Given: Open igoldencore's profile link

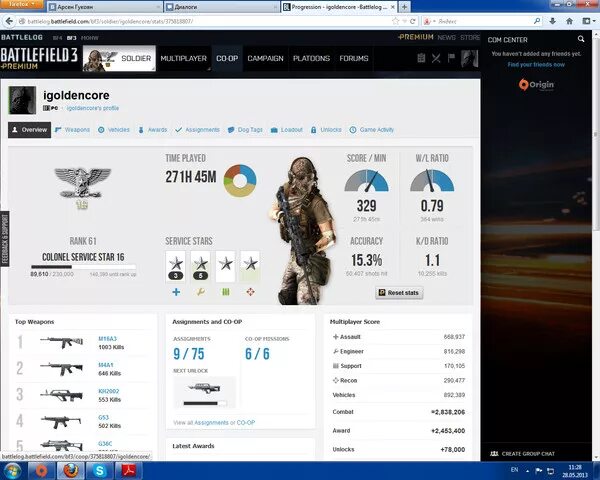Looking at the screenshot, I should [x=93, y=108].
